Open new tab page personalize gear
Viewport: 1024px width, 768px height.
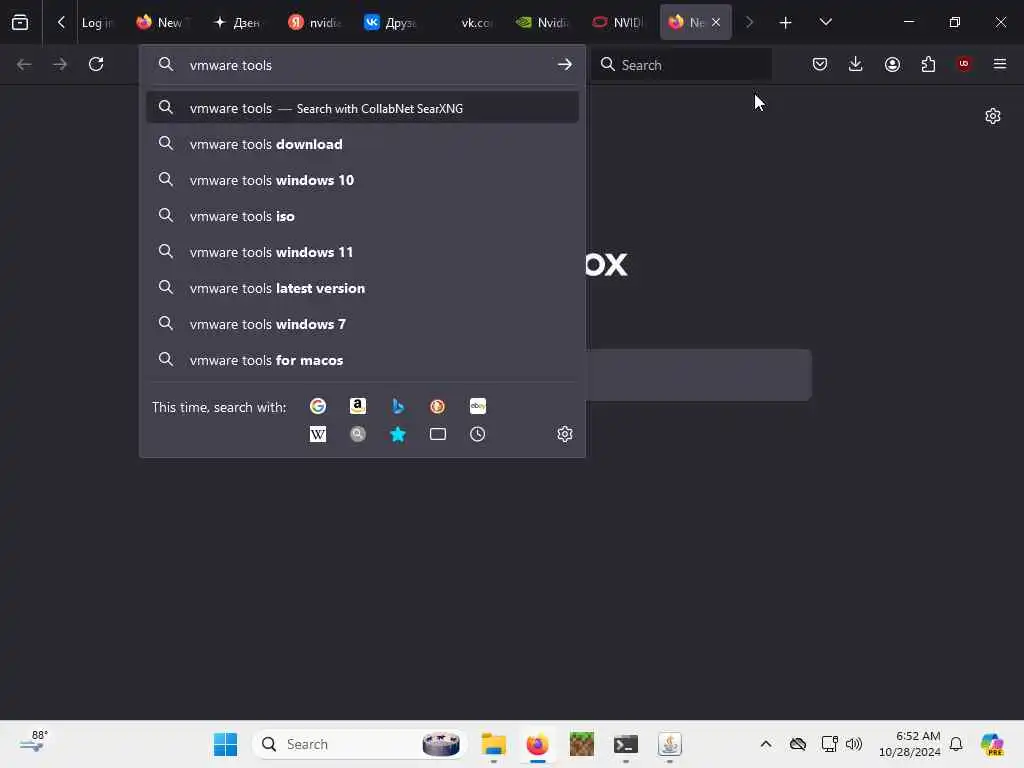pos(993,116)
